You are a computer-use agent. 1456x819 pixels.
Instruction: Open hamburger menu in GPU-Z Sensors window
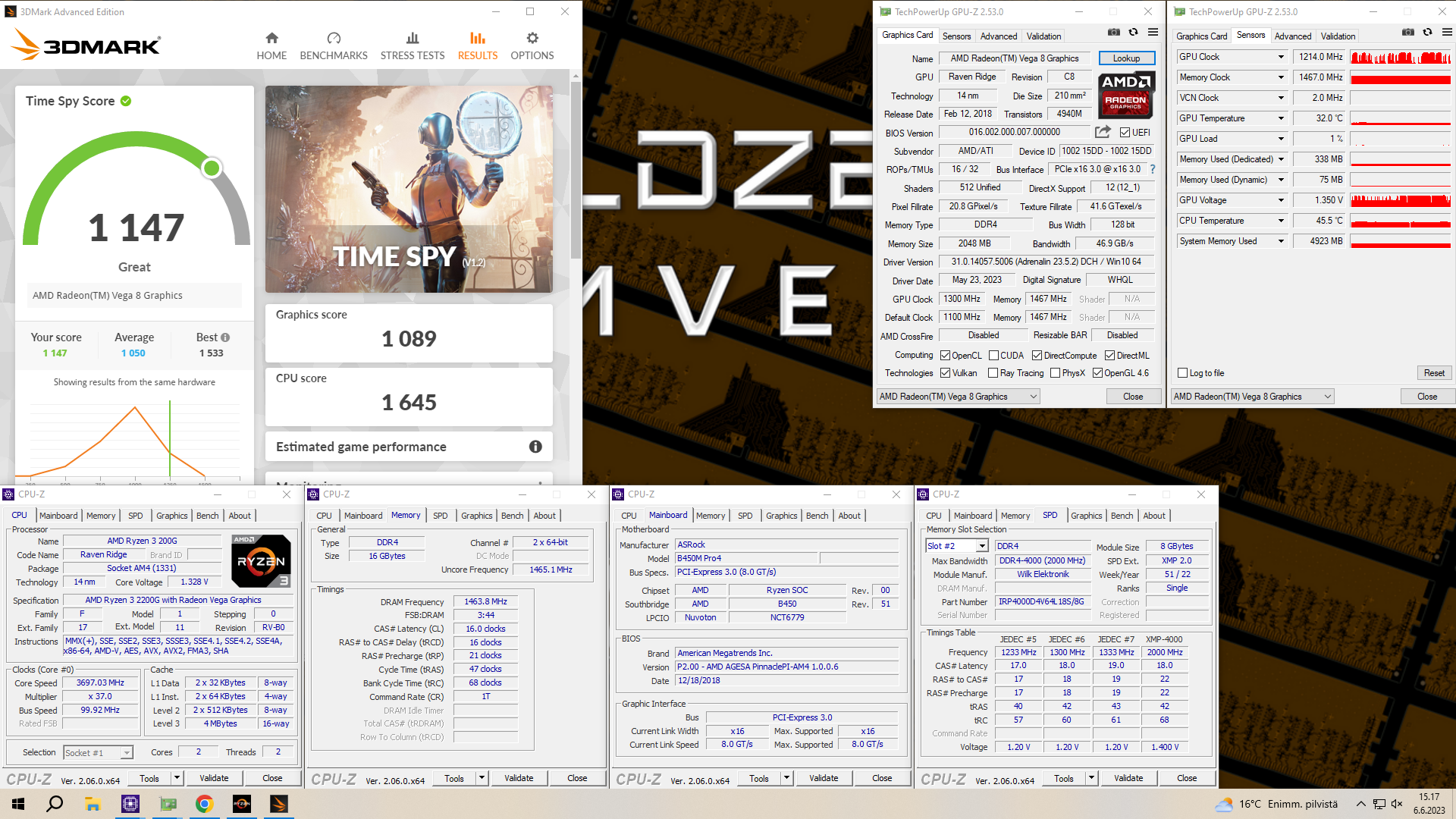1447,32
